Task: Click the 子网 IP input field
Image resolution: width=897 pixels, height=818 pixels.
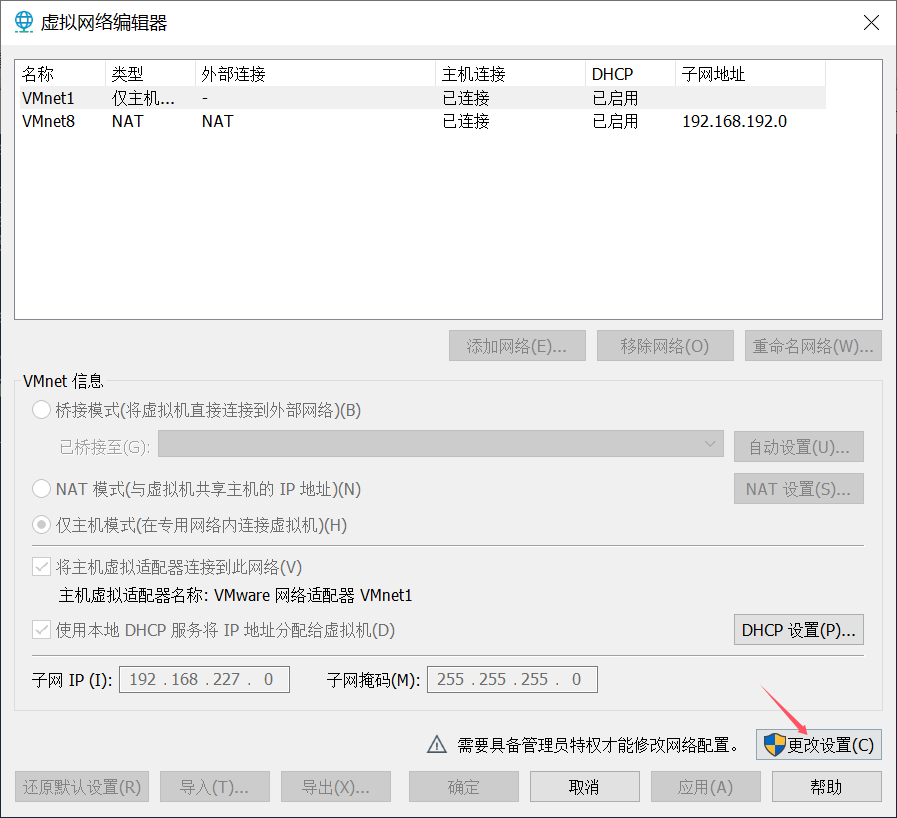Action: click(204, 679)
